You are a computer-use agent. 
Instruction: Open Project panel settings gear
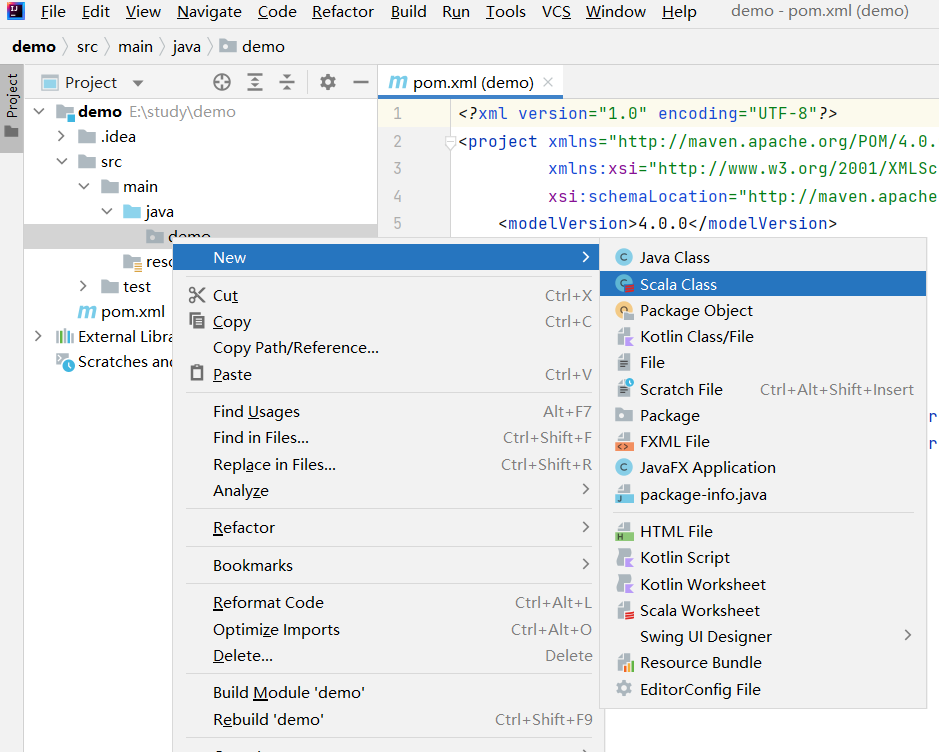[328, 83]
